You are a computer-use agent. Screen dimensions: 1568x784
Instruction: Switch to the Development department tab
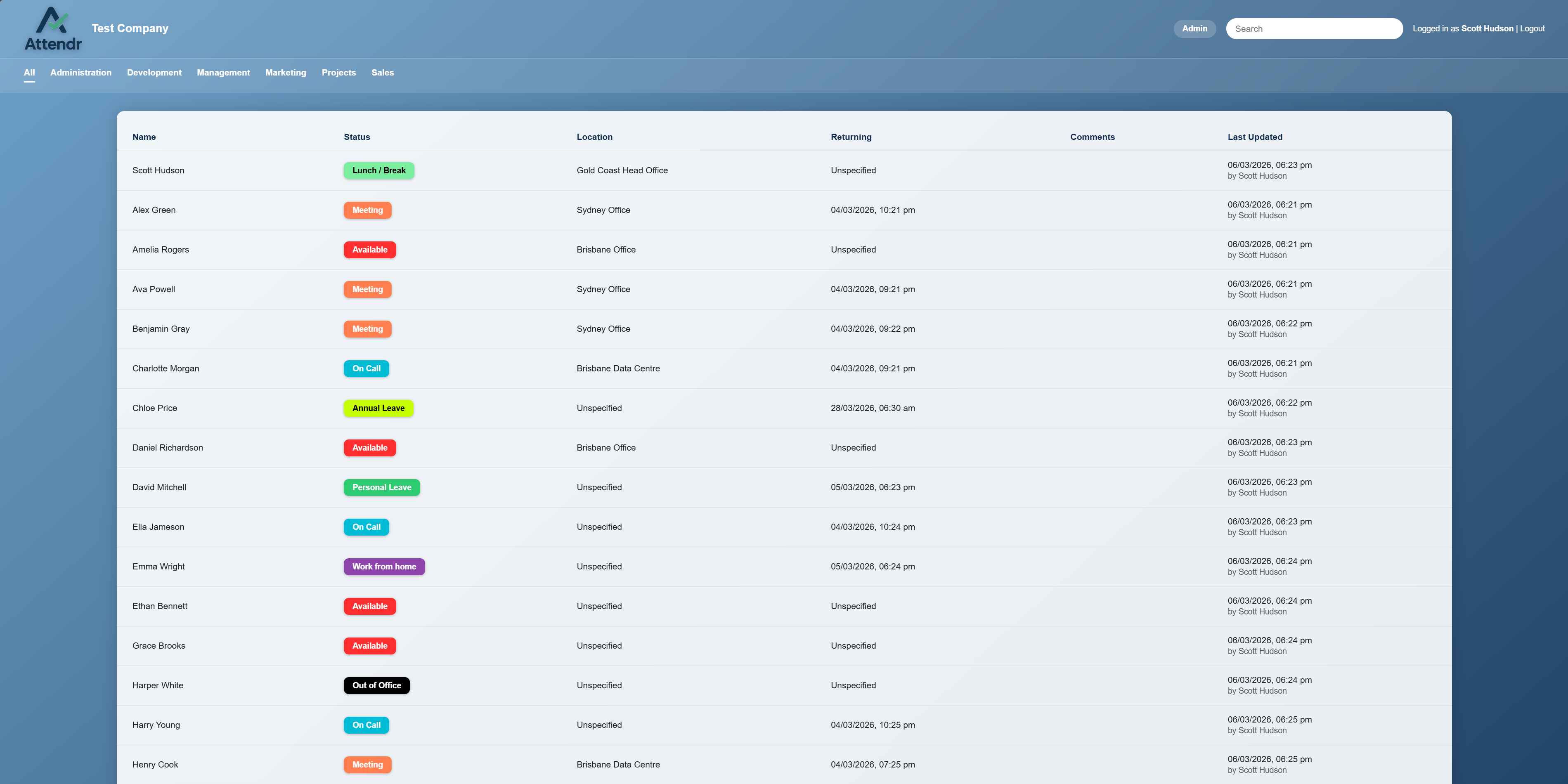point(154,73)
